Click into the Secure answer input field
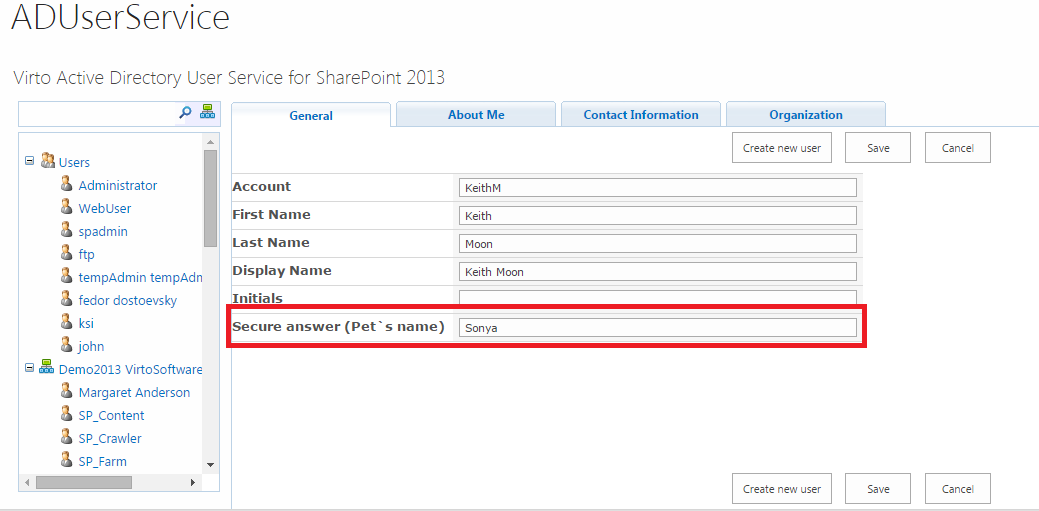The width and height of the screenshot is (1039, 511). [657, 327]
